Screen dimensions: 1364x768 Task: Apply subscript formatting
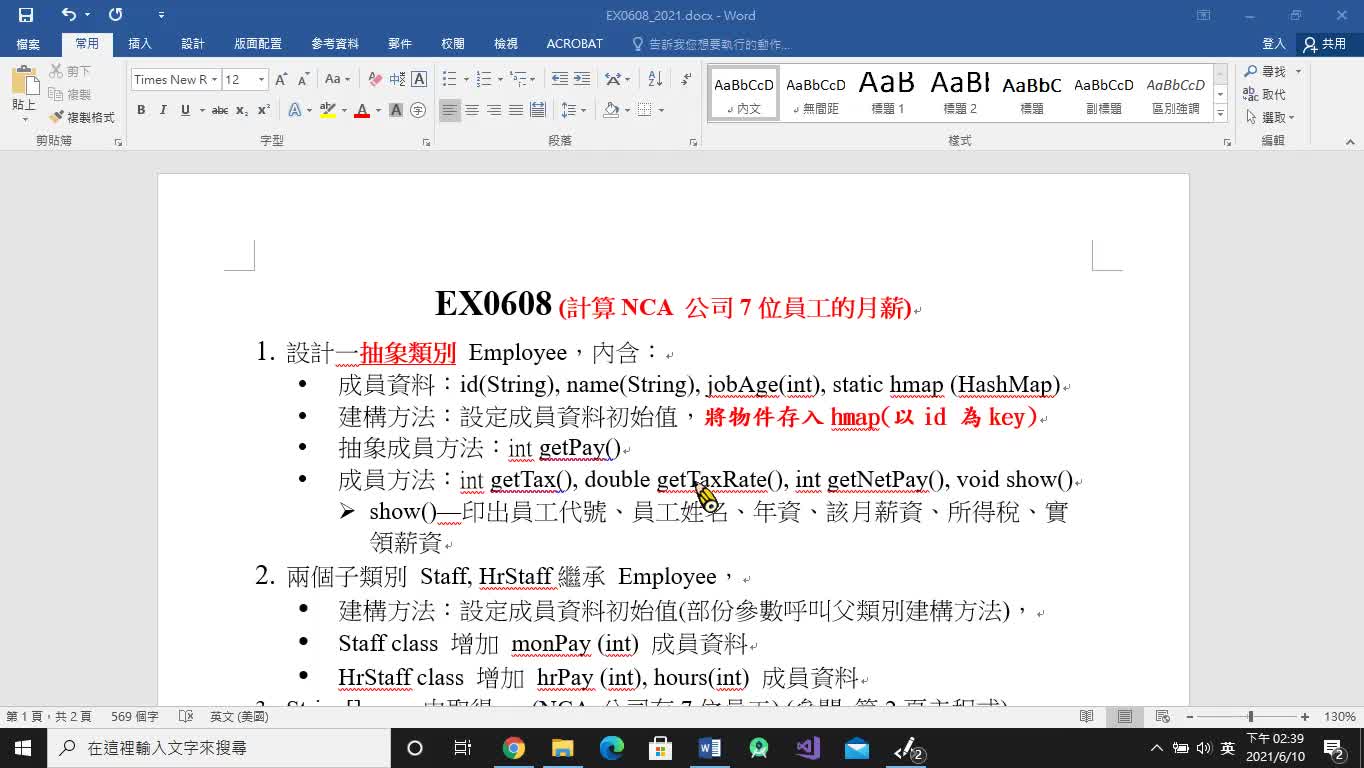click(242, 110)
